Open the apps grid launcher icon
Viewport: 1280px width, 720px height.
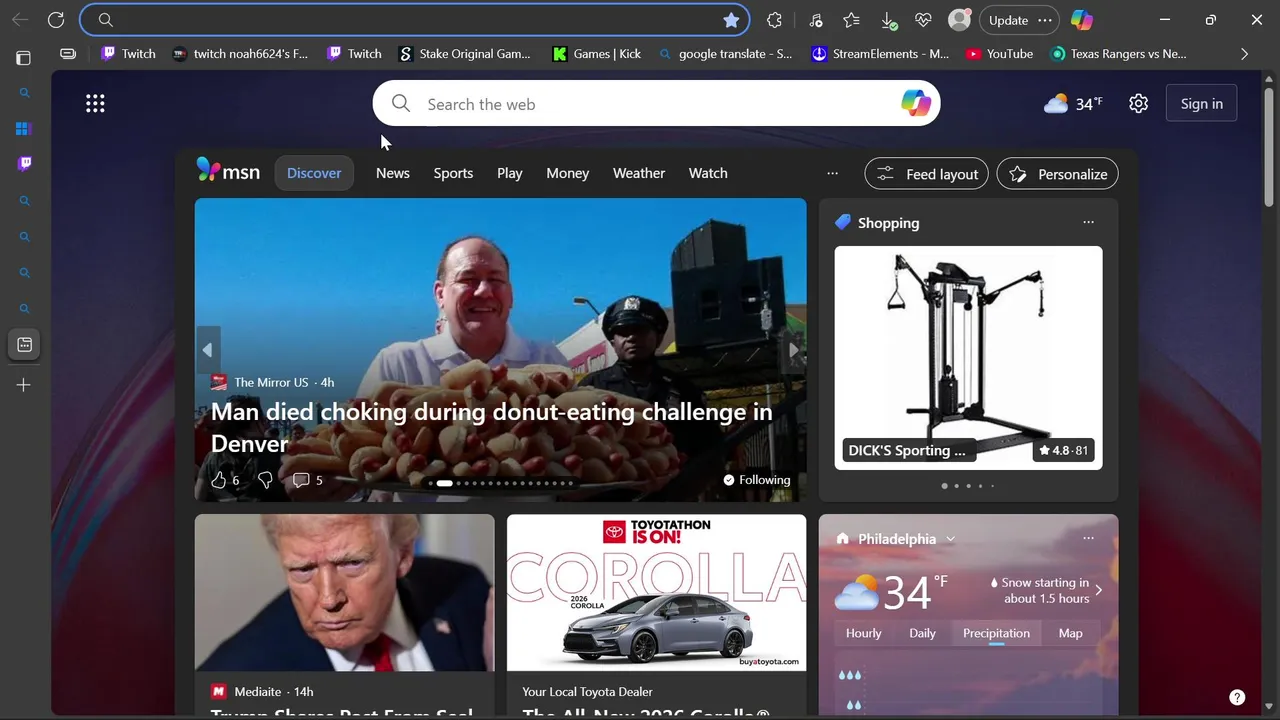pyautogui.click(x=95, y=103)
